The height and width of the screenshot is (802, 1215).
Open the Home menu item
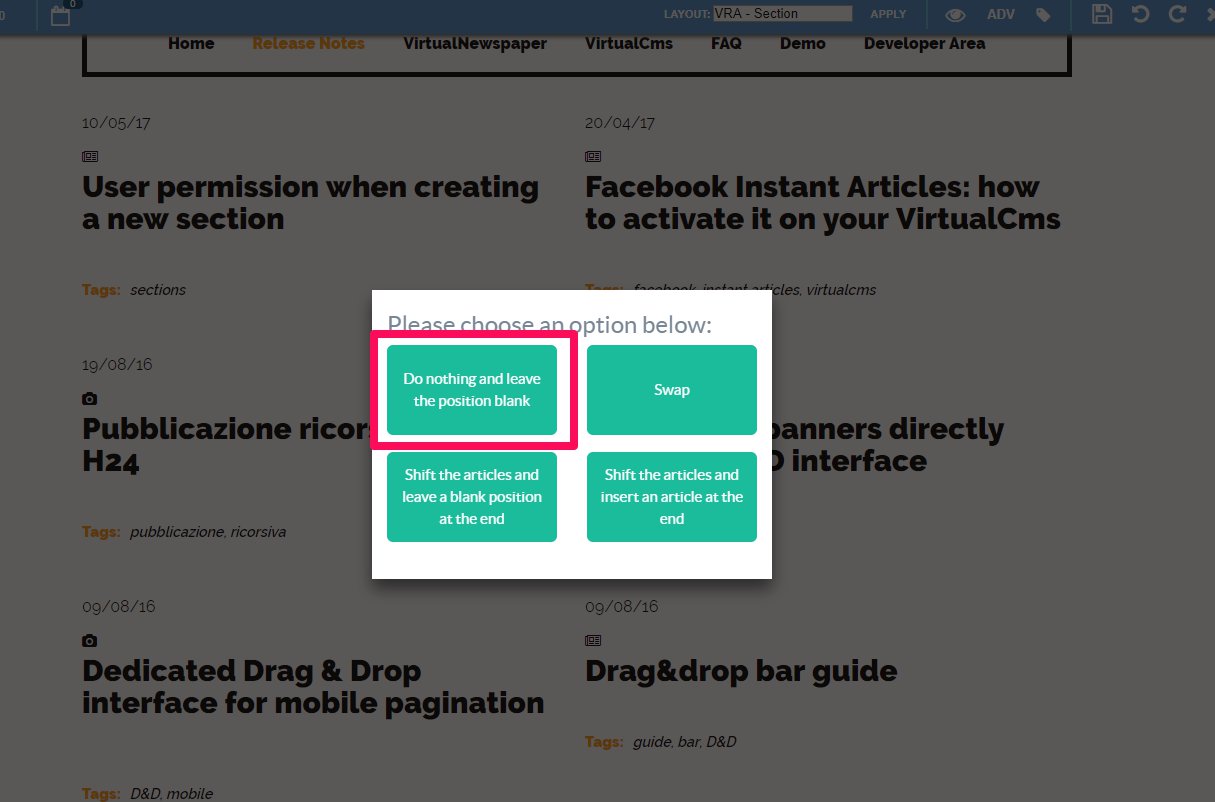(191, 44)
